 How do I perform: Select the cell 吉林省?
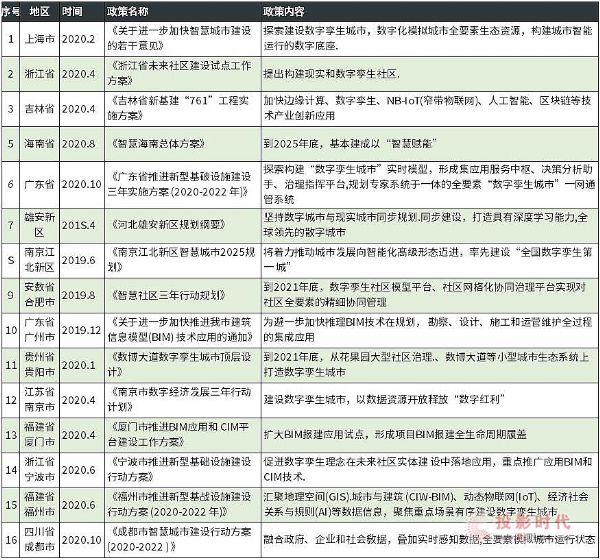click(39, 109)
